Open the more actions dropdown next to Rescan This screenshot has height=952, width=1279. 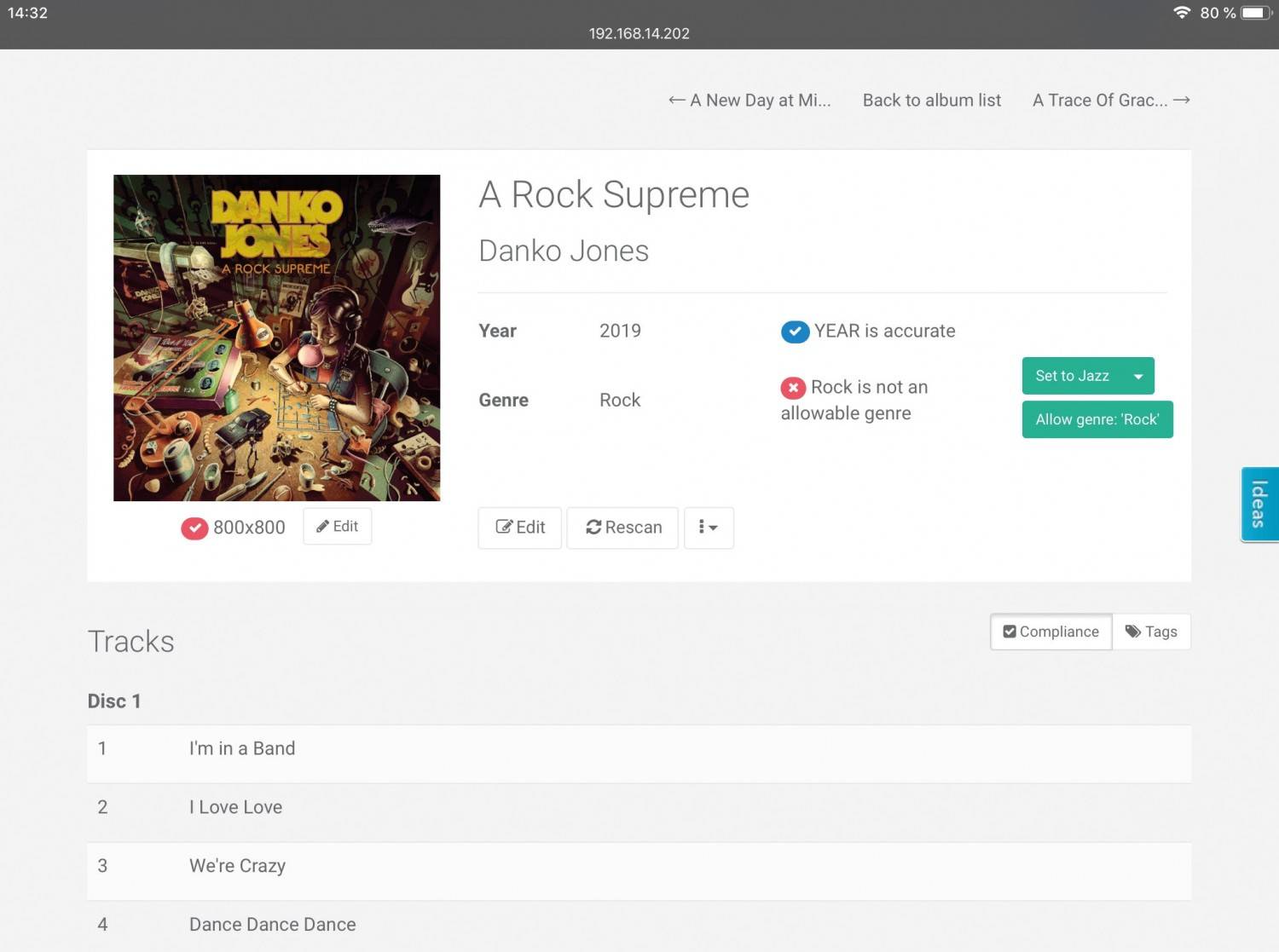click(709, 528)
